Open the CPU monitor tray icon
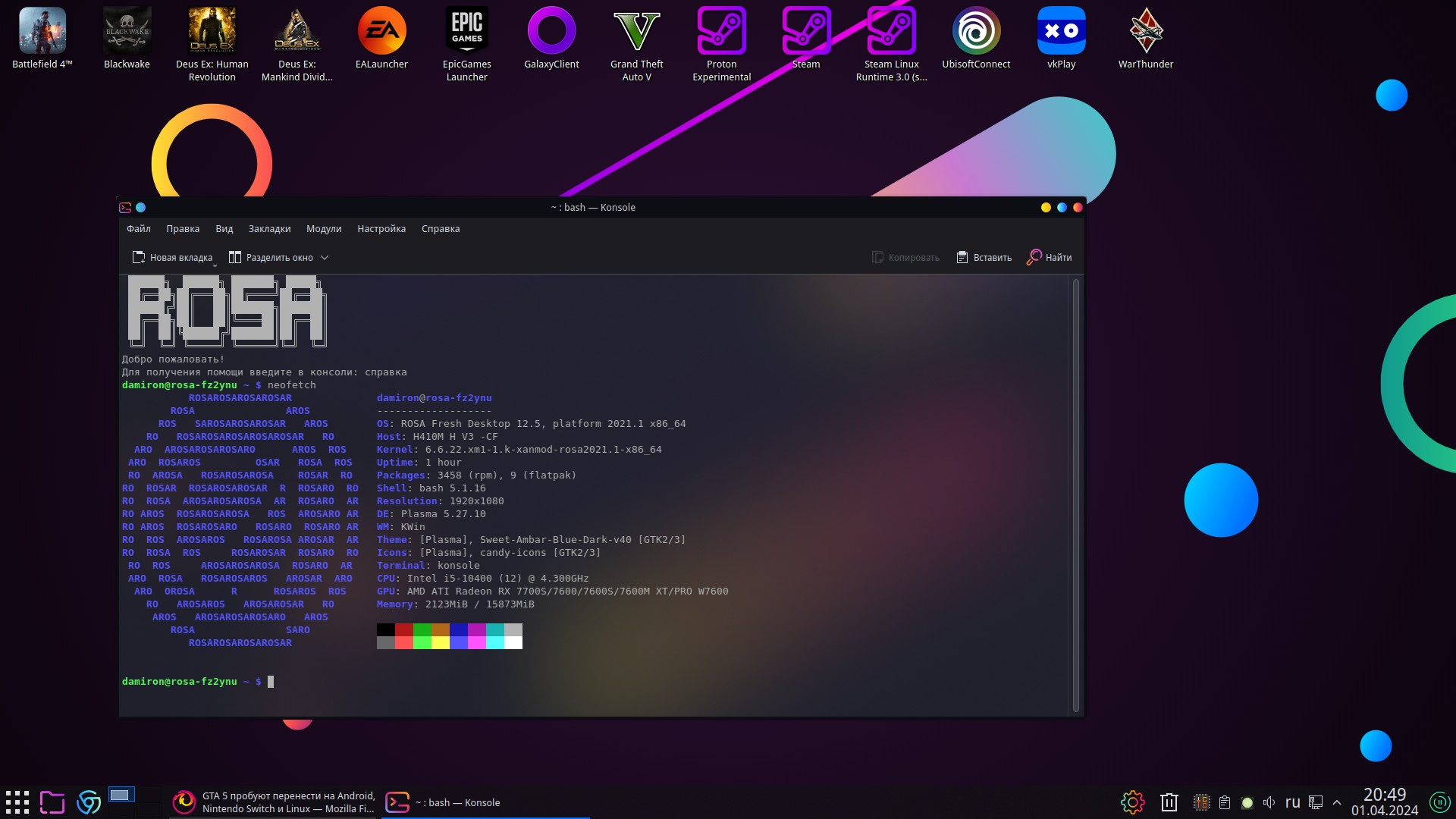The image size is (1456, 819). click(x=1202, y=802)
